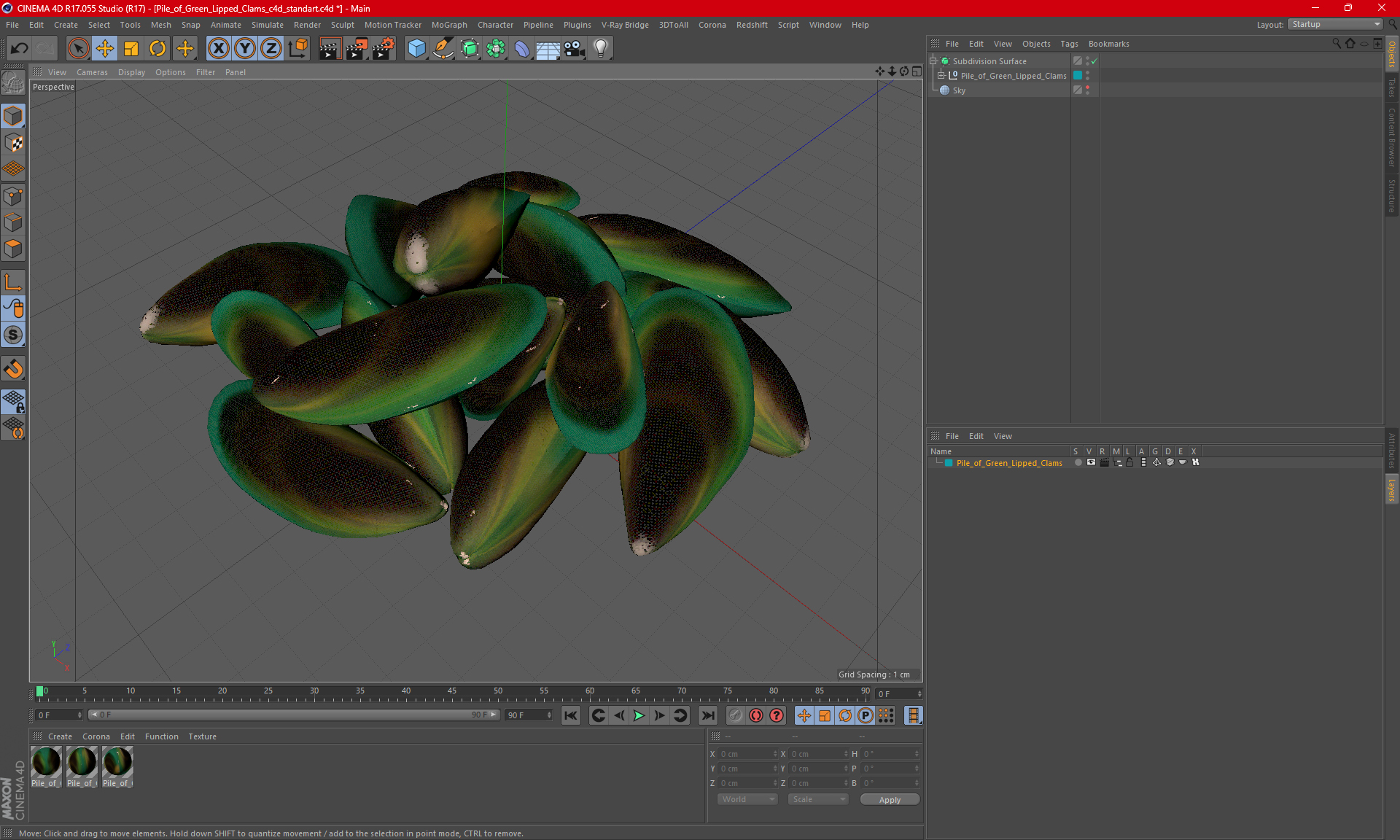Open viewport Cameras menu
The height and width of the screenshot is (840, 1400).
(x=92, y=72)
